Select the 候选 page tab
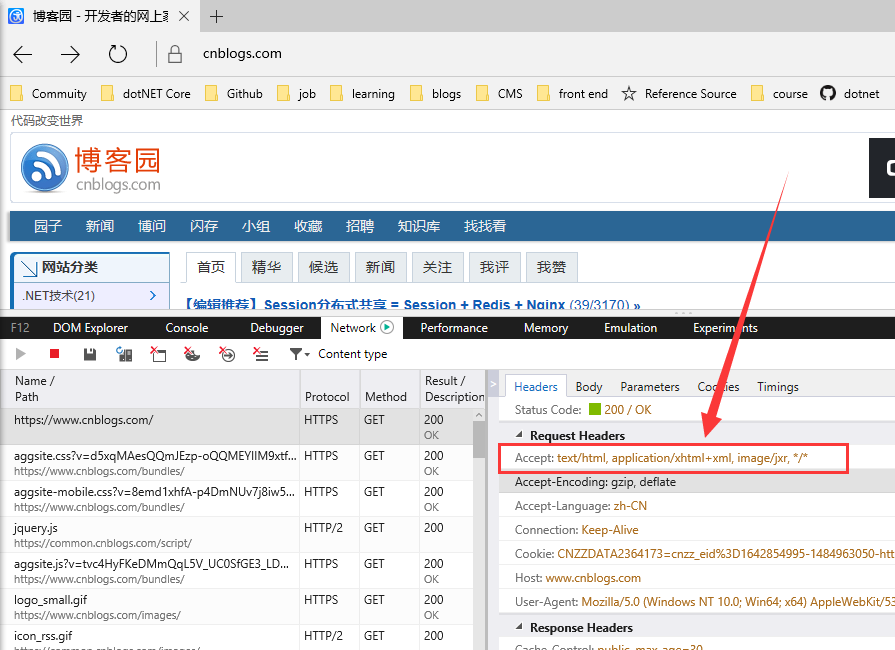 (324, 267)
